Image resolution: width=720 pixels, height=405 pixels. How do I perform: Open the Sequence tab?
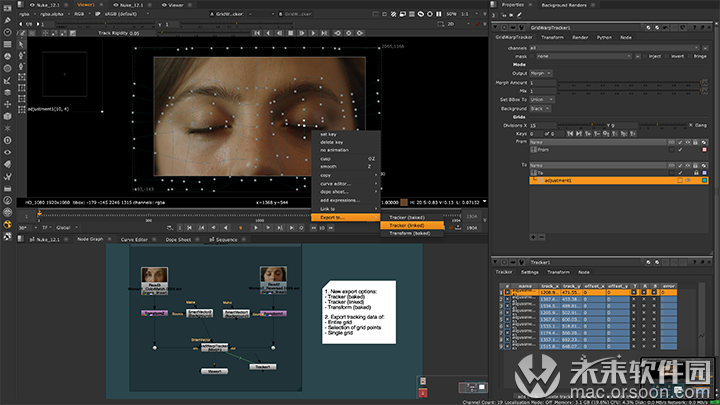pyautogui.click(x=224, y=239)
